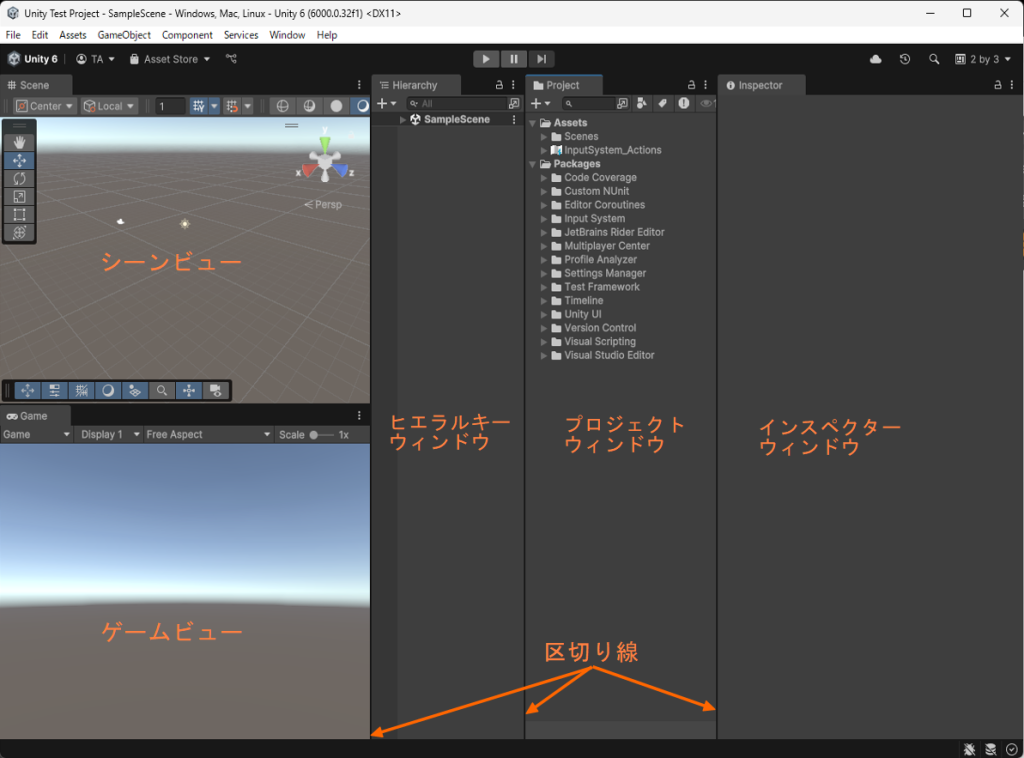Select the Move tool in the Scene toolbar
The width and height of the screenshot is (1024, 758).
point(19,160)
